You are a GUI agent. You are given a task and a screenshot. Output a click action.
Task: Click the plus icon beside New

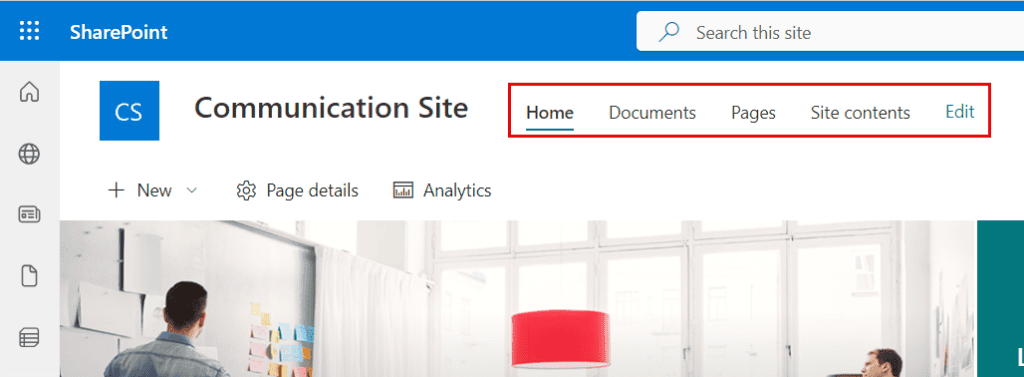point(116,190)
